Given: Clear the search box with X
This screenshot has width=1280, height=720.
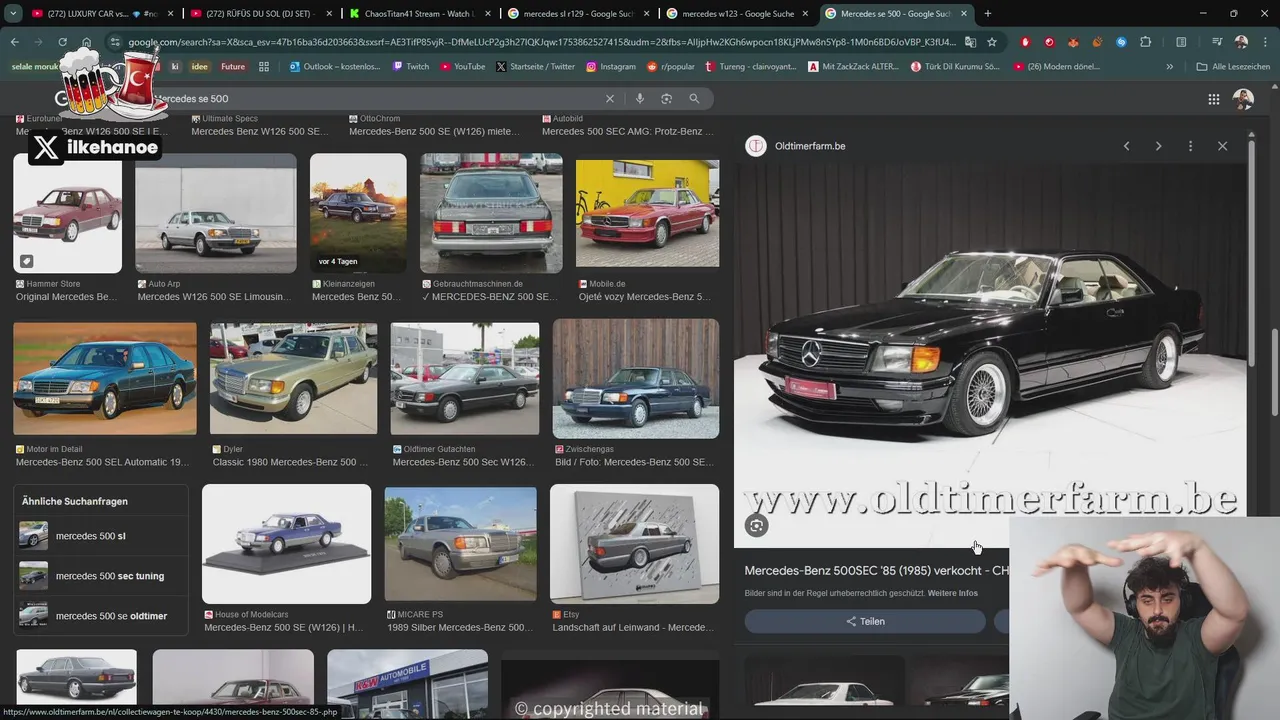Looking at the screenshot, I should pos(609,99).
